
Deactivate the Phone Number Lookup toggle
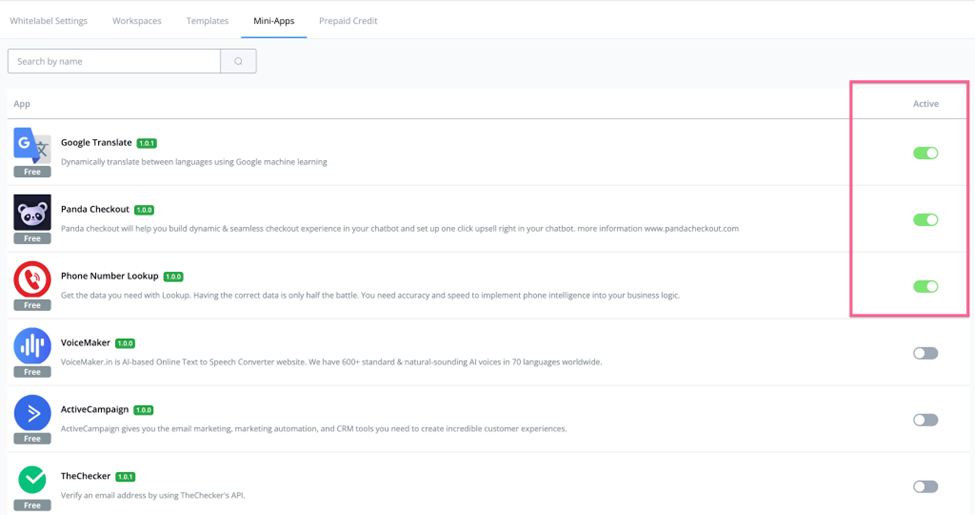tap(925, 286)
